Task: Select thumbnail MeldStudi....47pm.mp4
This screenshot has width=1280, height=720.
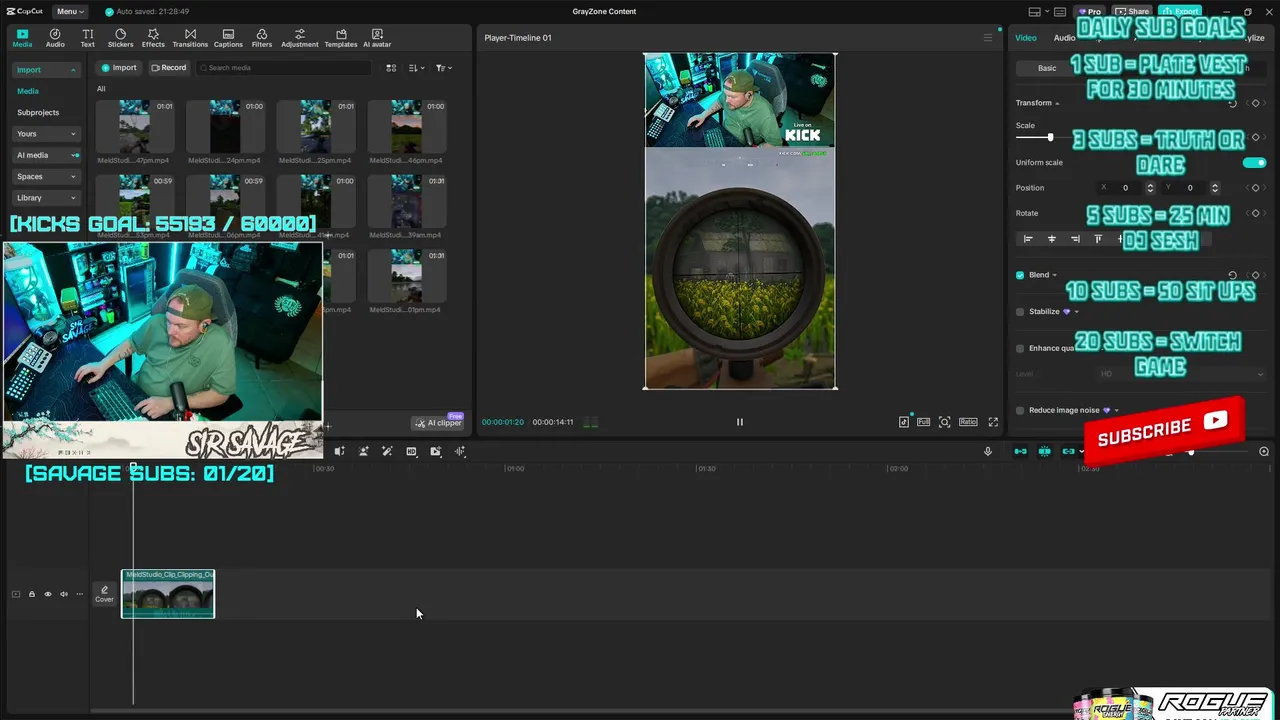Action: pos(135,126)
